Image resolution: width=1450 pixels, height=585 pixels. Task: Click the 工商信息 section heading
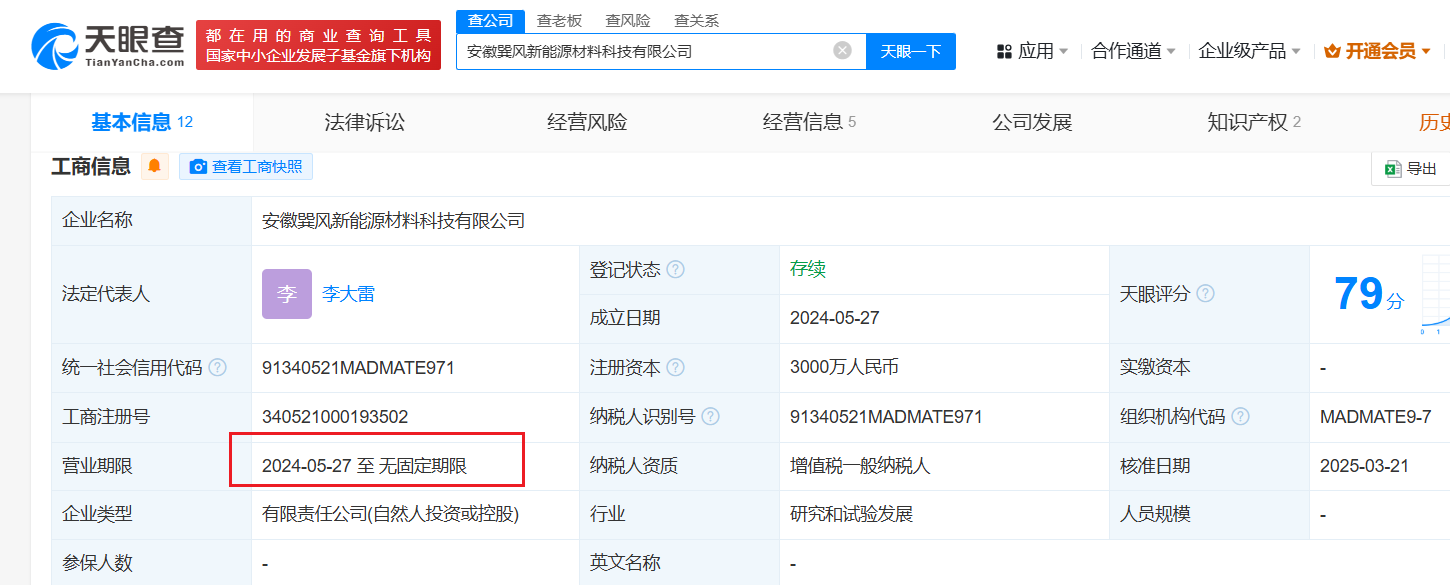click(x=91, y=167)
